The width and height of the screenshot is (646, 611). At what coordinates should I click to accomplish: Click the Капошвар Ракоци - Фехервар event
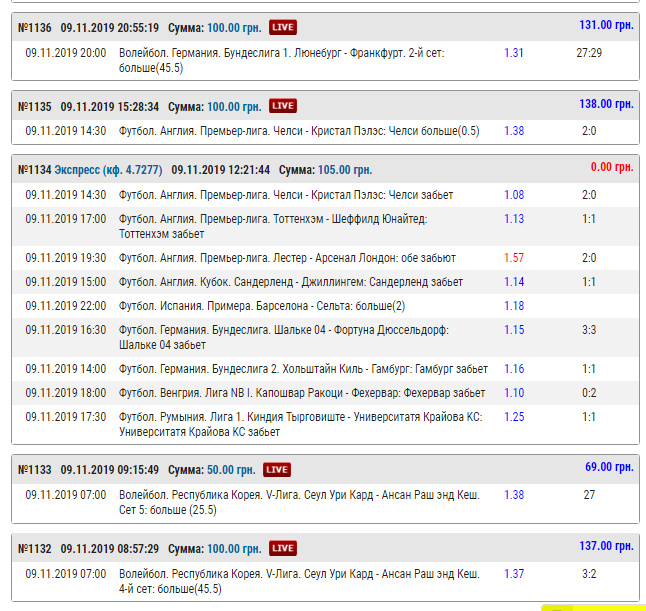point(302,393)
